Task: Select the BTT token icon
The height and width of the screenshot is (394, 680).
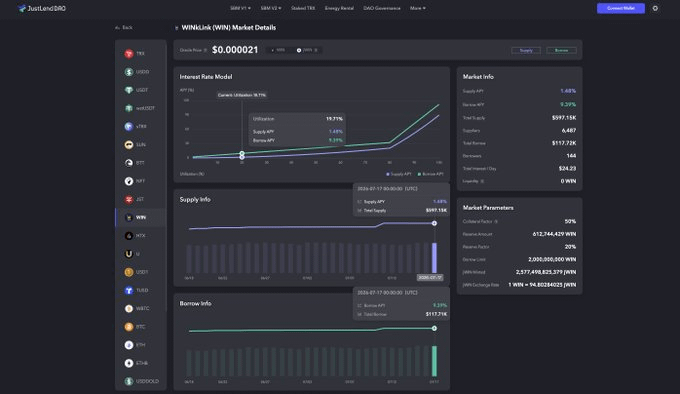Action: (x=129, y=163)
